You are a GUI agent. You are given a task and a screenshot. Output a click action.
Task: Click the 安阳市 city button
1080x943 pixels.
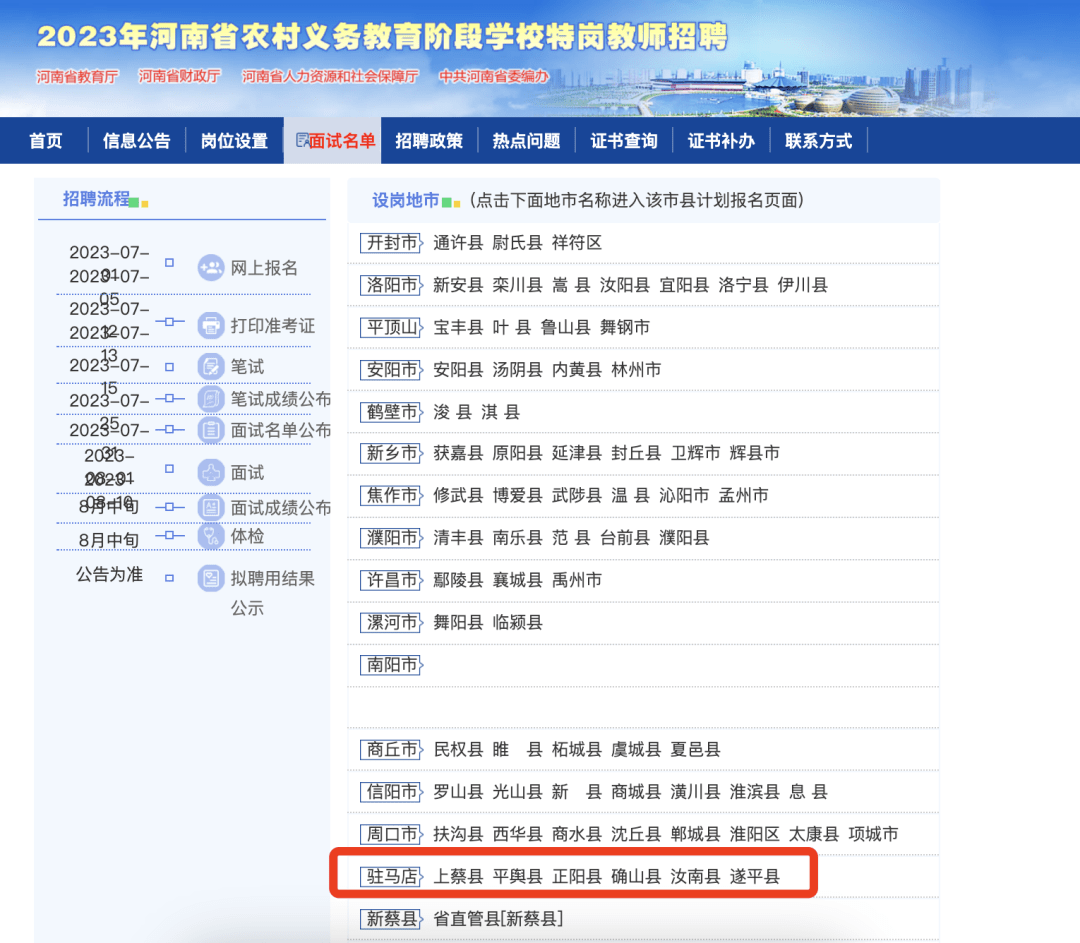tap(391, 370)
